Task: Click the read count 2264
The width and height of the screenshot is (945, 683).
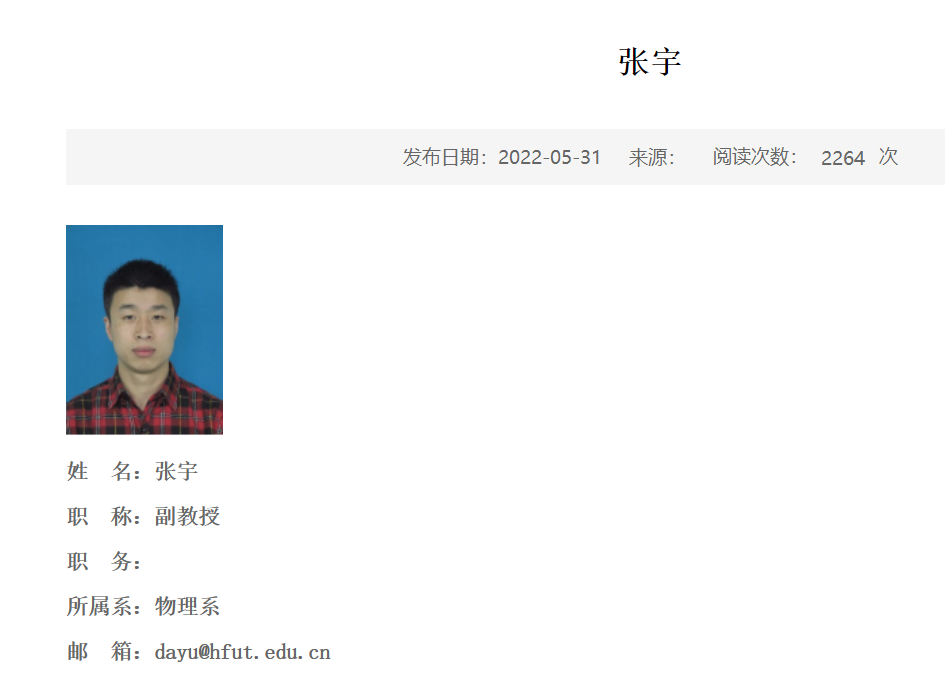Action: (x=843, y=158)
